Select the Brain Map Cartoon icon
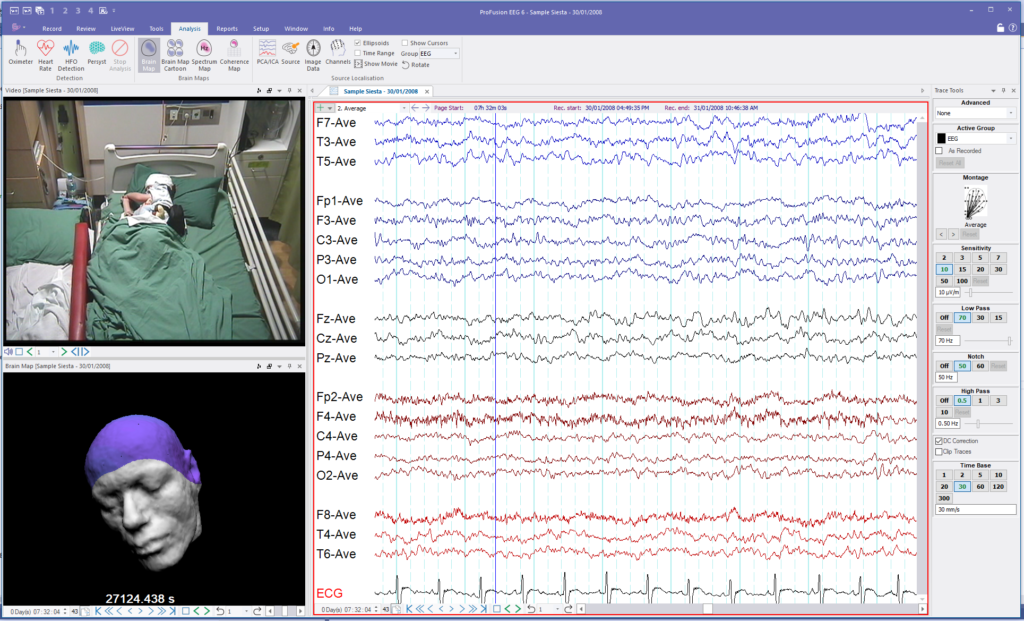The width and height of the screenshot is (1024, 621). click(x=174, y=55)
